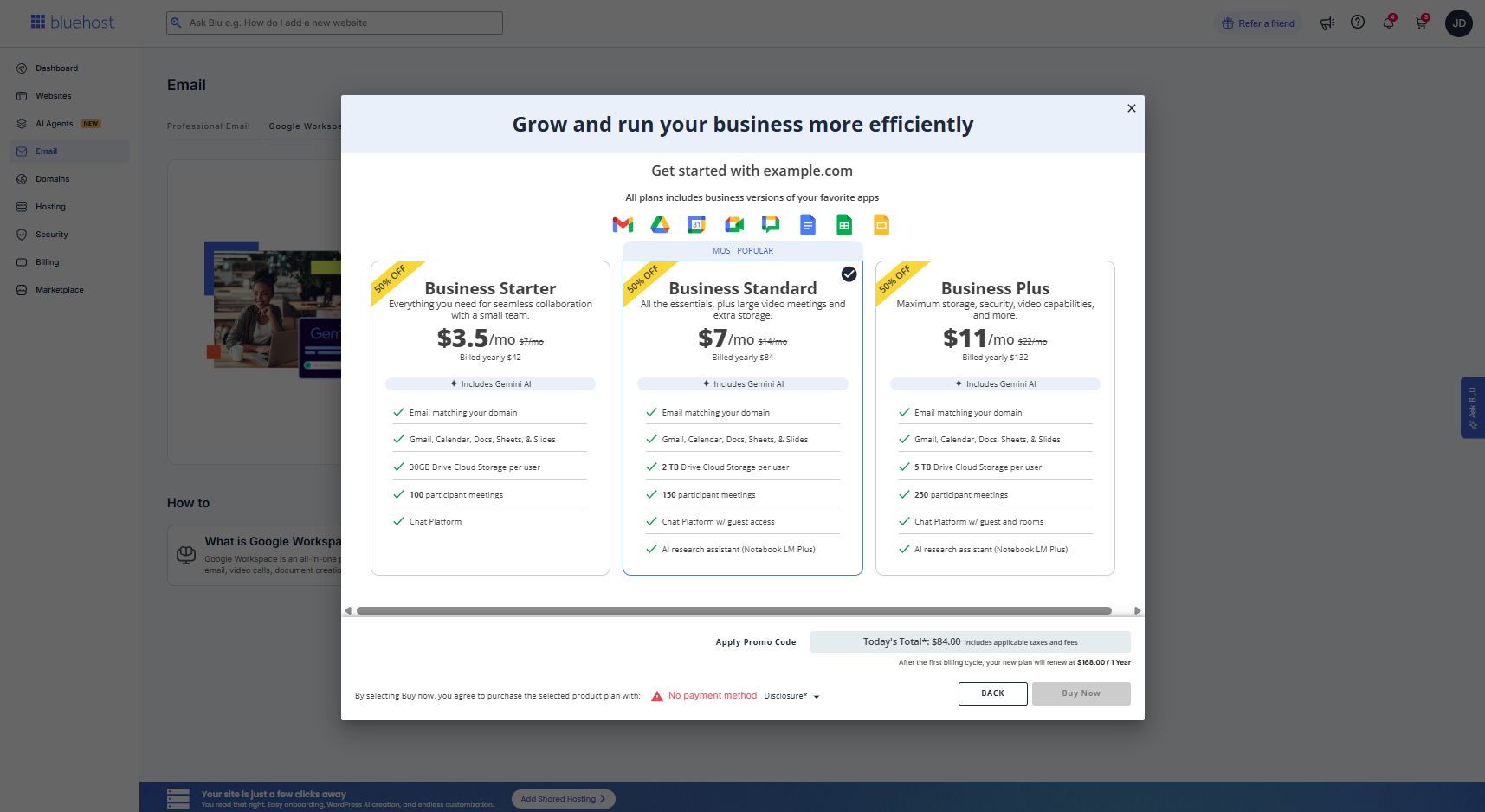Click the Ask Blu search field

click(x=334, y=23)
